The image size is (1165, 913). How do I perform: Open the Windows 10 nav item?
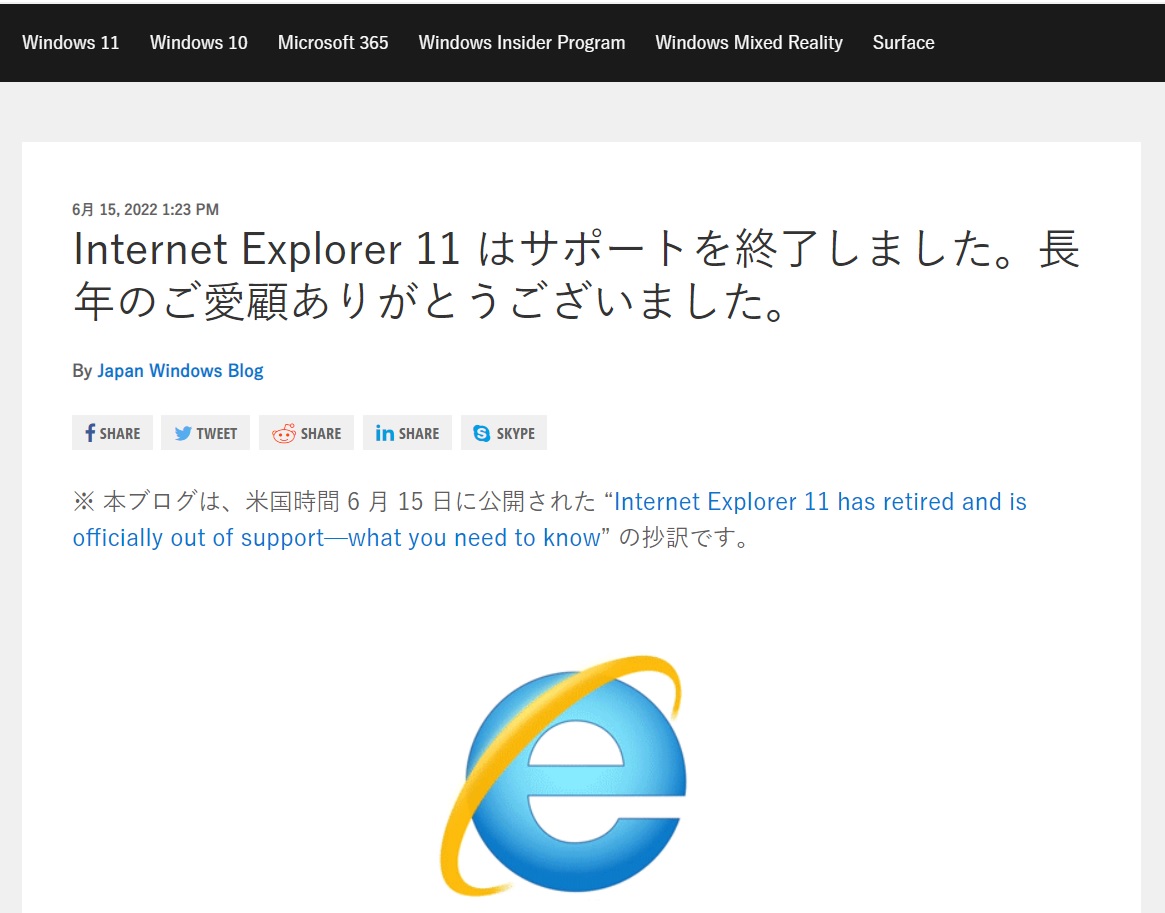[198, 42]
